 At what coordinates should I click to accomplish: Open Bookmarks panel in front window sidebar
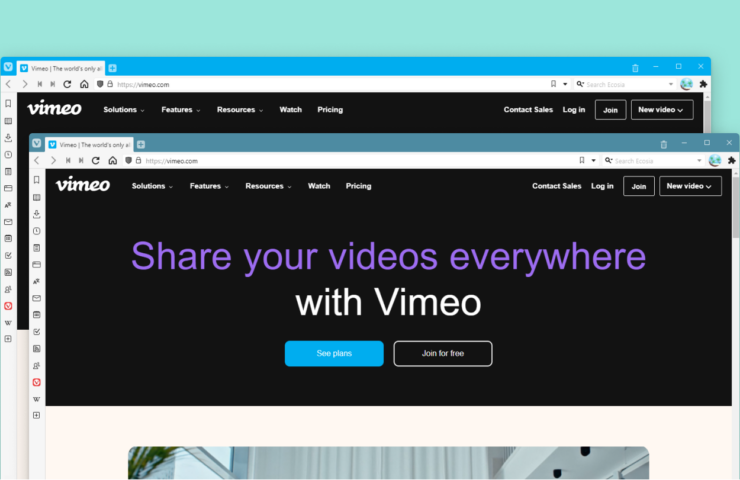tap(37, 180)
